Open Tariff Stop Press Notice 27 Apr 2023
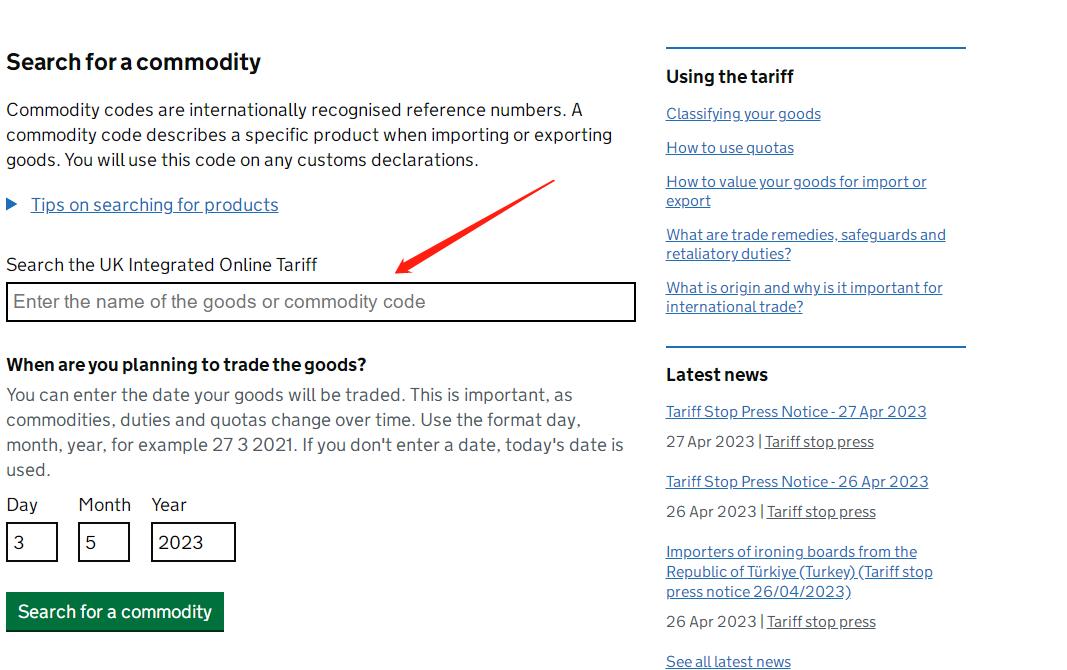The height and width of the screenshot is (670, 1067). [796, 412]
